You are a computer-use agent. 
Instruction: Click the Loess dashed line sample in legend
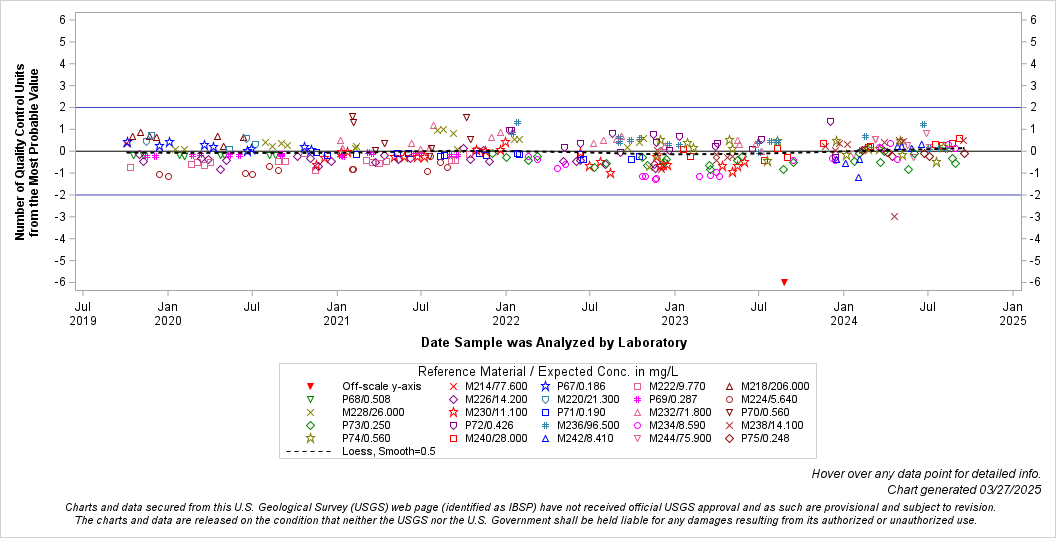[310, 451]
